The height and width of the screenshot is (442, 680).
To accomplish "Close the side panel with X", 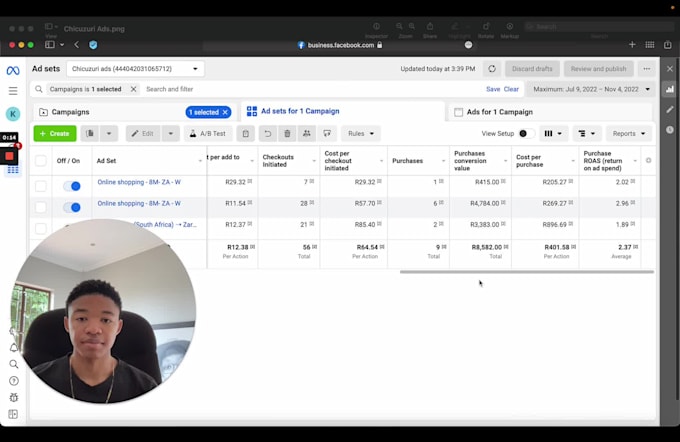I will click(670, 69).
